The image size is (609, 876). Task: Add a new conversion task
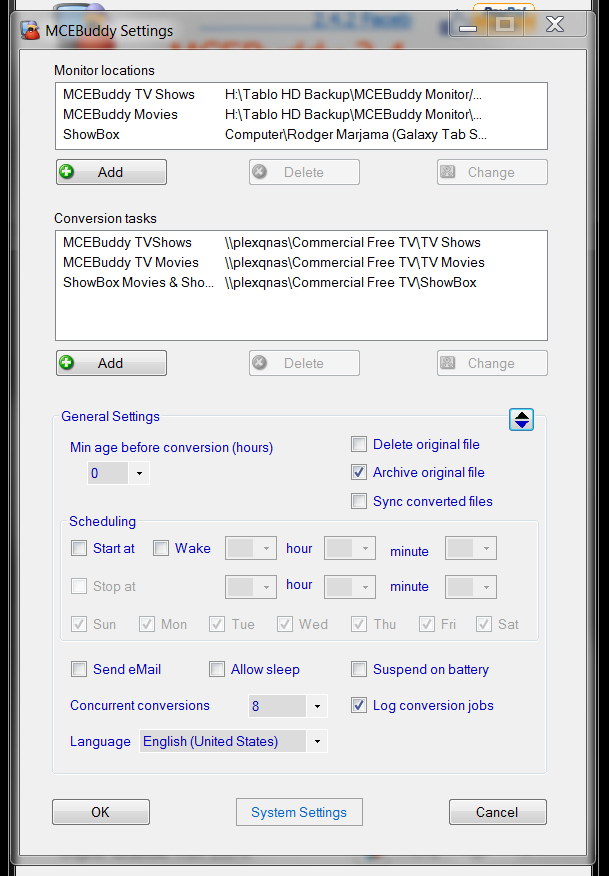click(111, 363)
